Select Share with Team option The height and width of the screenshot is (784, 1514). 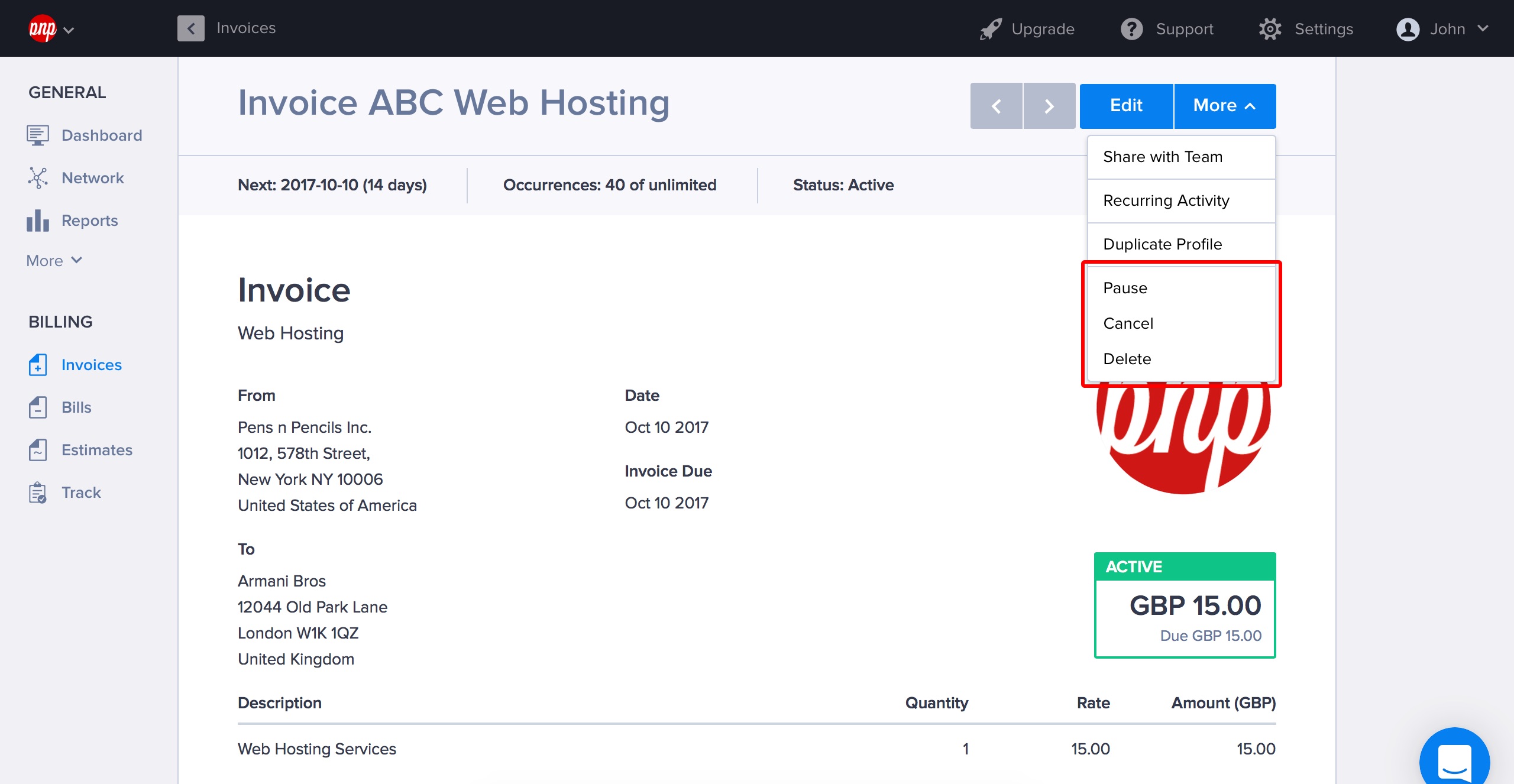1162,157
